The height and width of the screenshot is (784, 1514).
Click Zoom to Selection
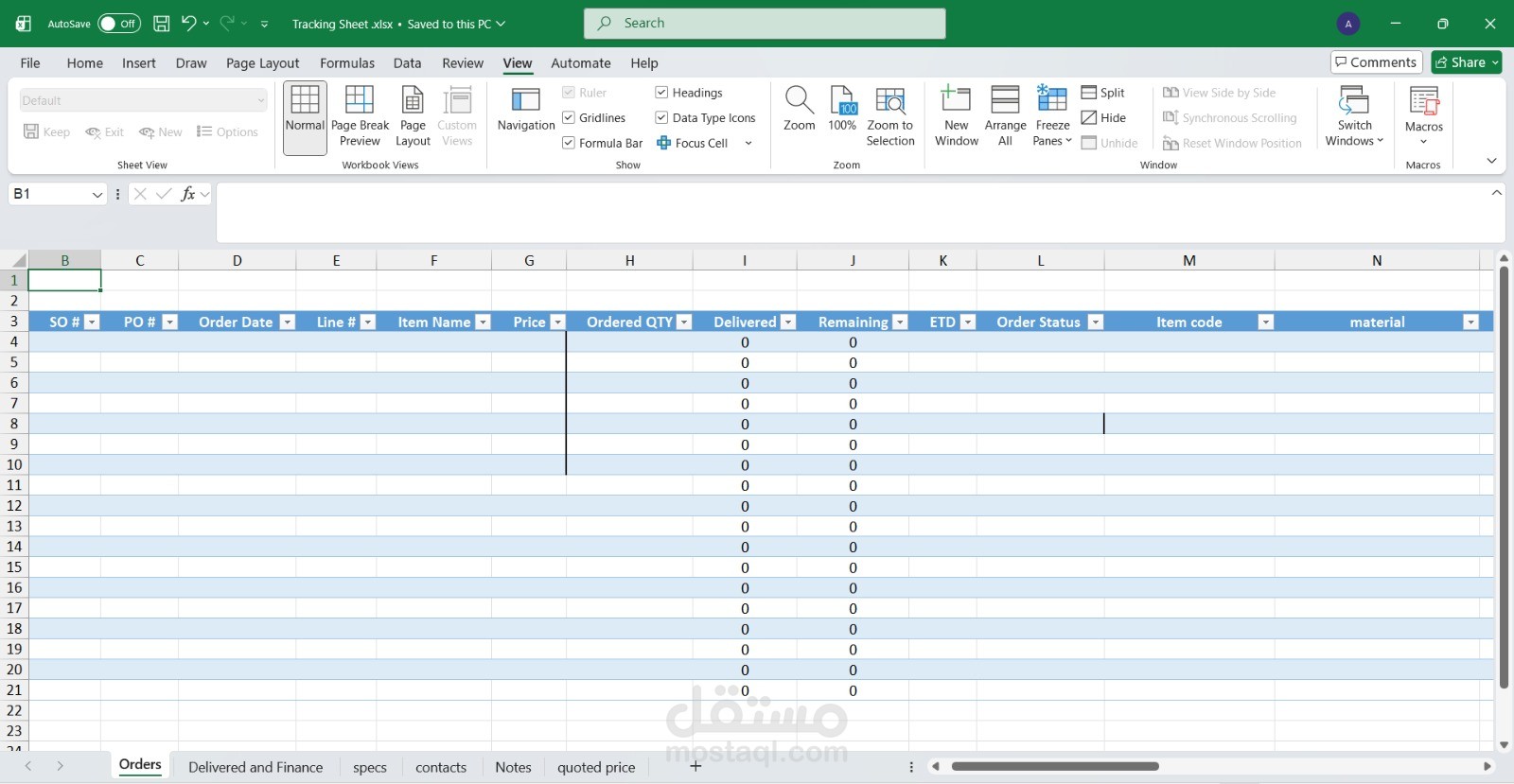(x=890, y=118)
